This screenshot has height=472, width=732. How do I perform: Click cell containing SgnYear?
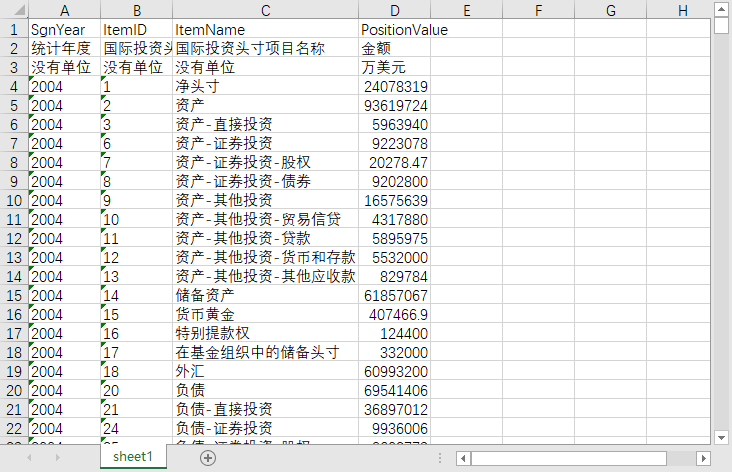coord(64,29)
